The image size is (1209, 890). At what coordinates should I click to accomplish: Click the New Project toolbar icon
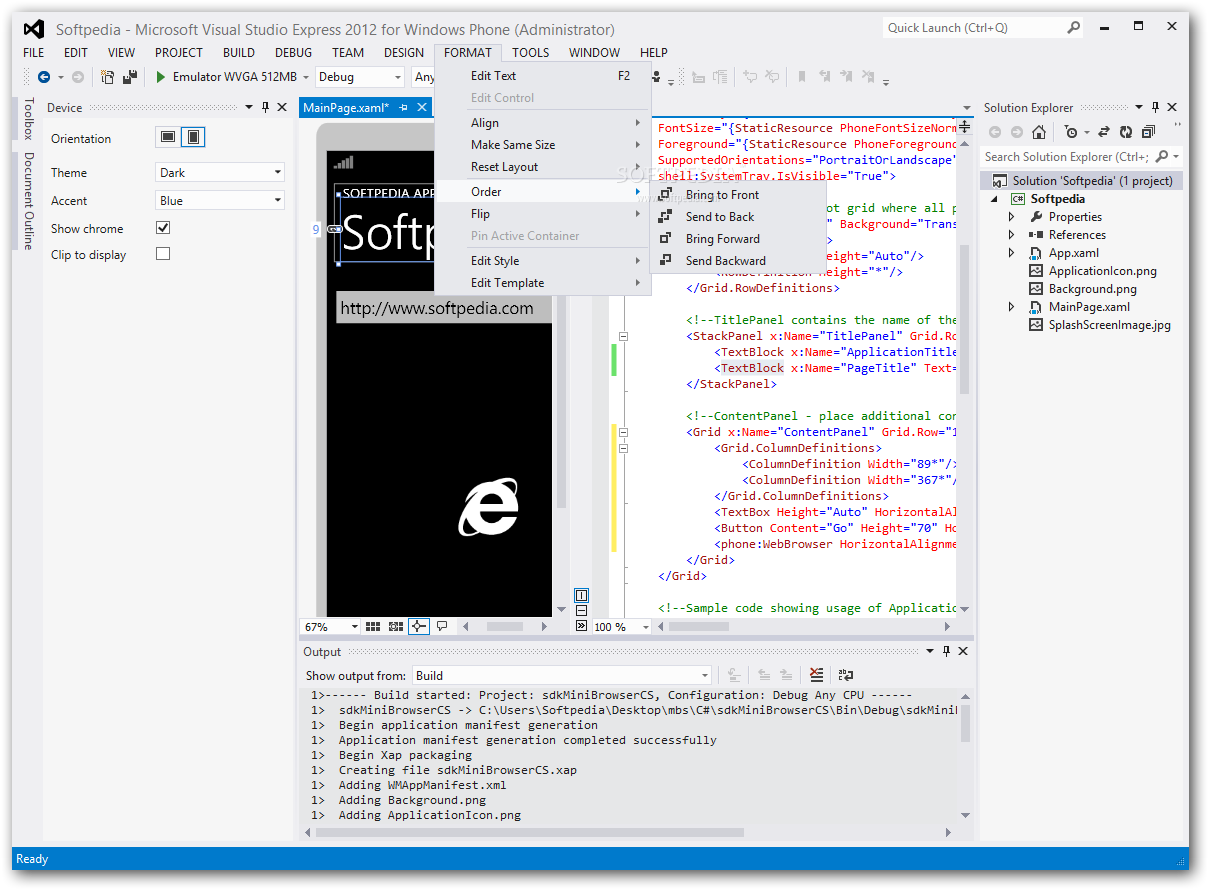pos(107,77)
